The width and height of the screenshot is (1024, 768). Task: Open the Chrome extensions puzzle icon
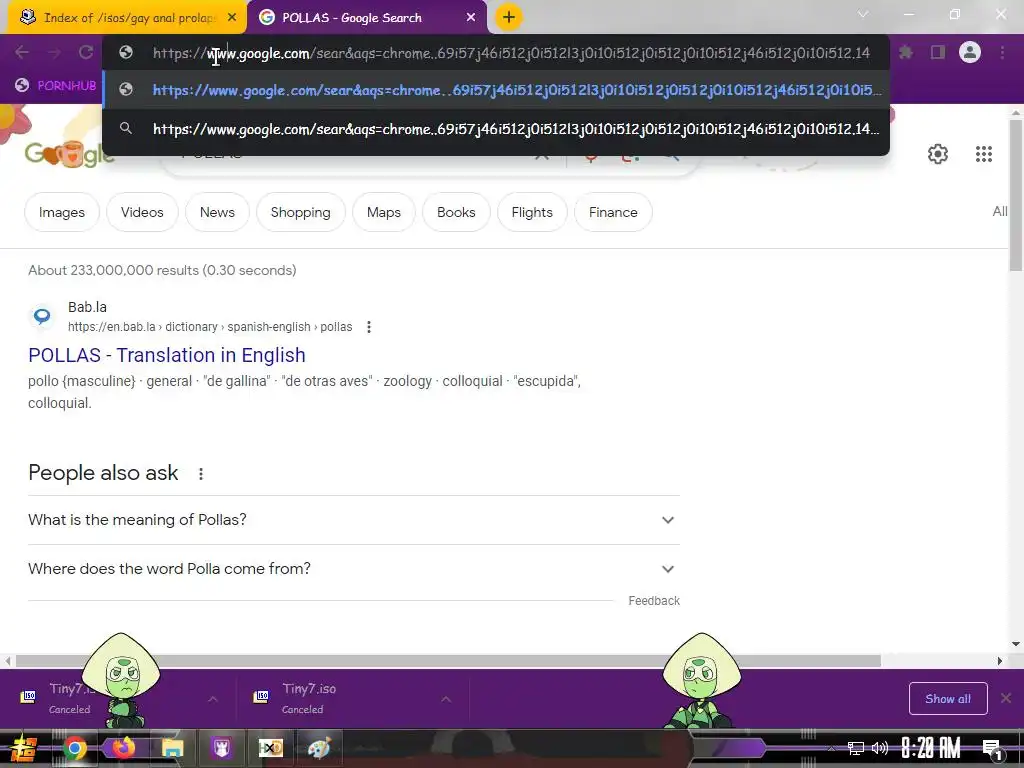click(x=906, y=52)
